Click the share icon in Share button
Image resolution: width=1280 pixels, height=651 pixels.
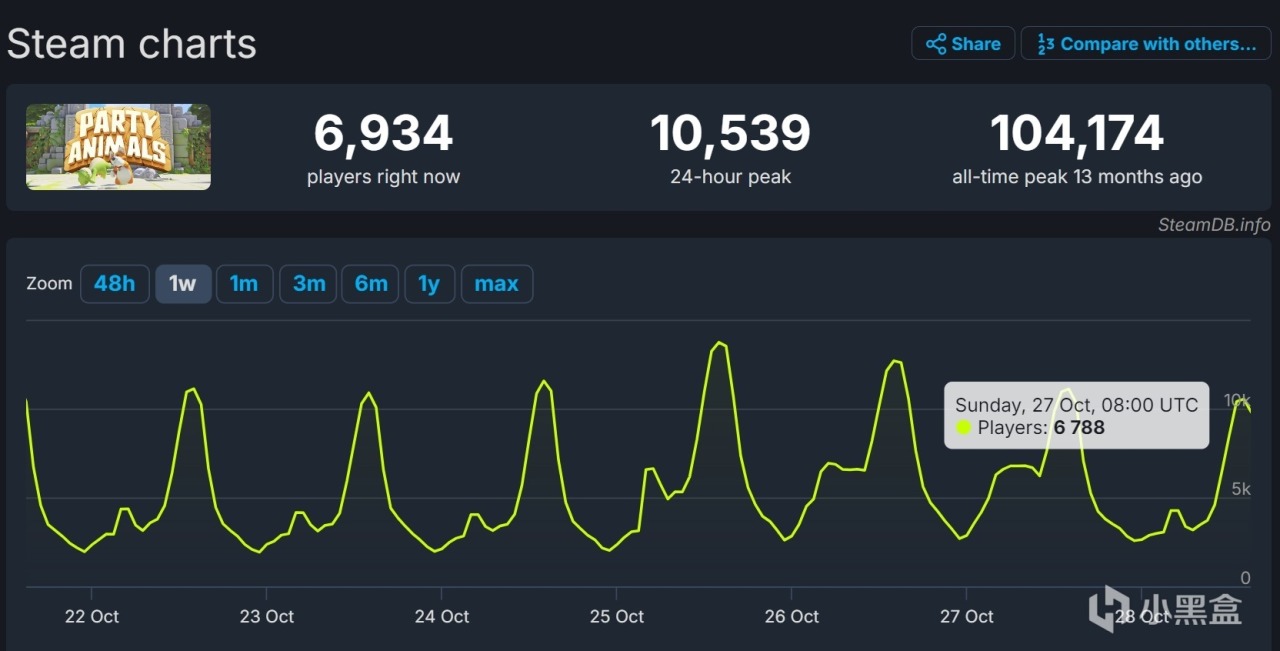coord(936,44)
